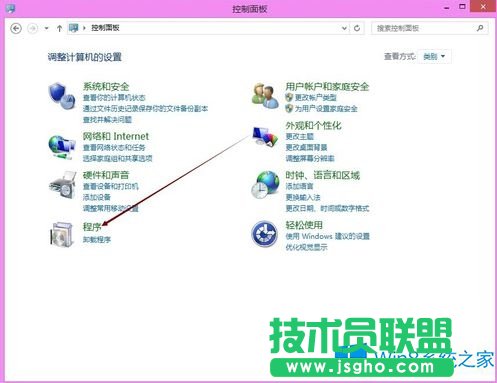Open the 用户帐户和家庭安全 users icon

[265, 96]
